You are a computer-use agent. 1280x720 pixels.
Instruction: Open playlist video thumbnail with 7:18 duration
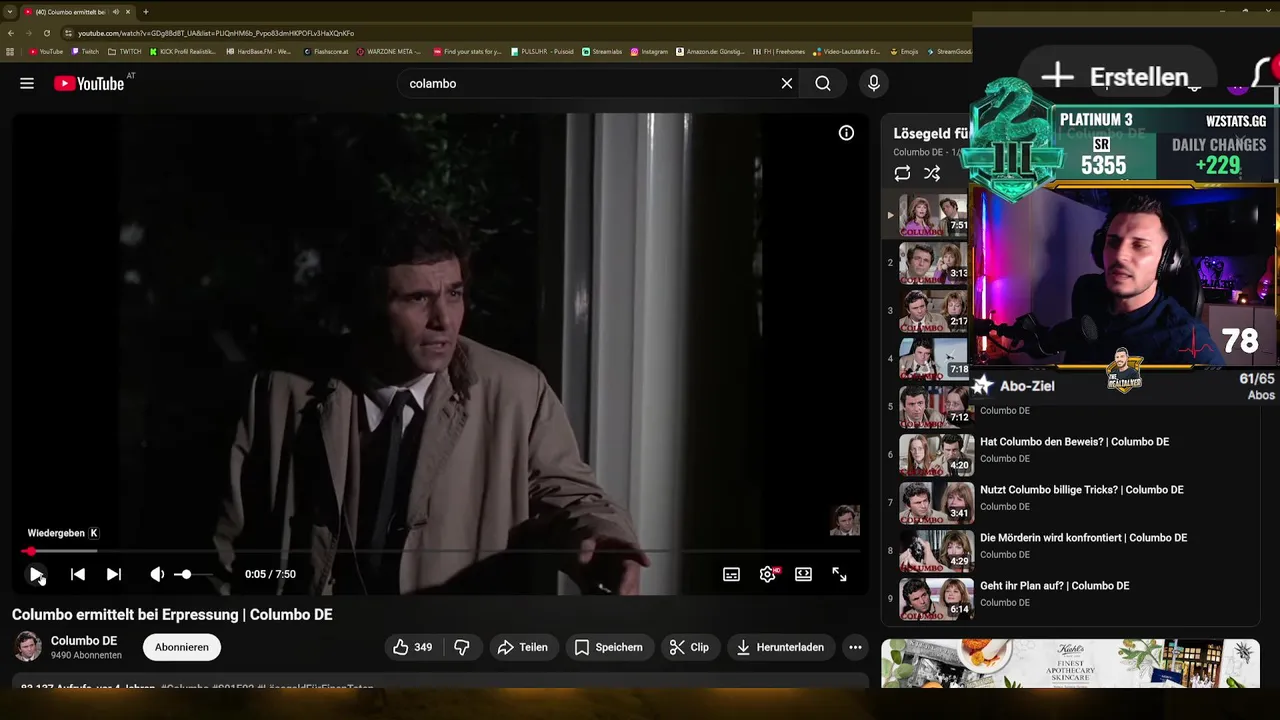pyautogui.click(x=934, y=359)
